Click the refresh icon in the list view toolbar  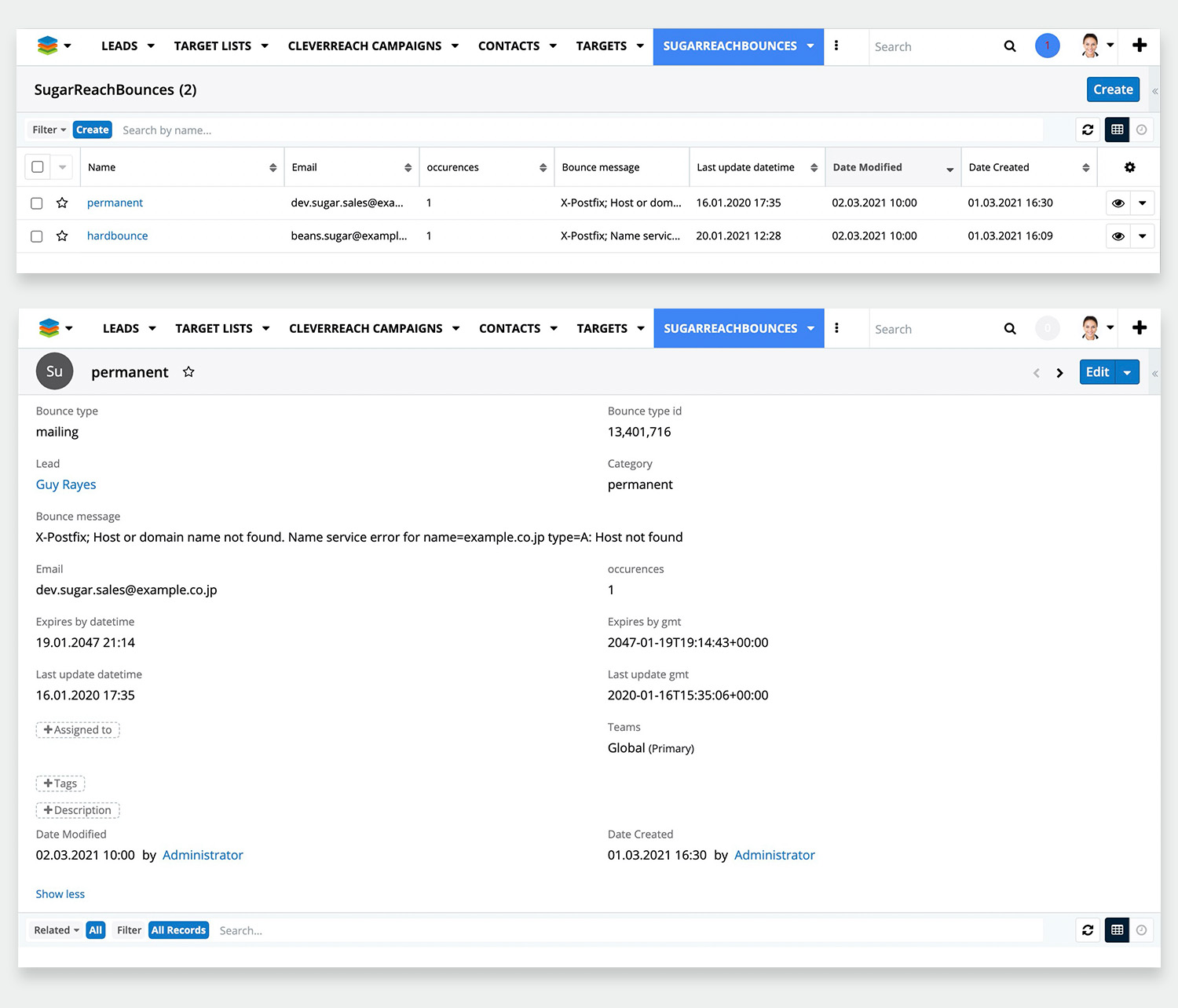coord(1088,130)
